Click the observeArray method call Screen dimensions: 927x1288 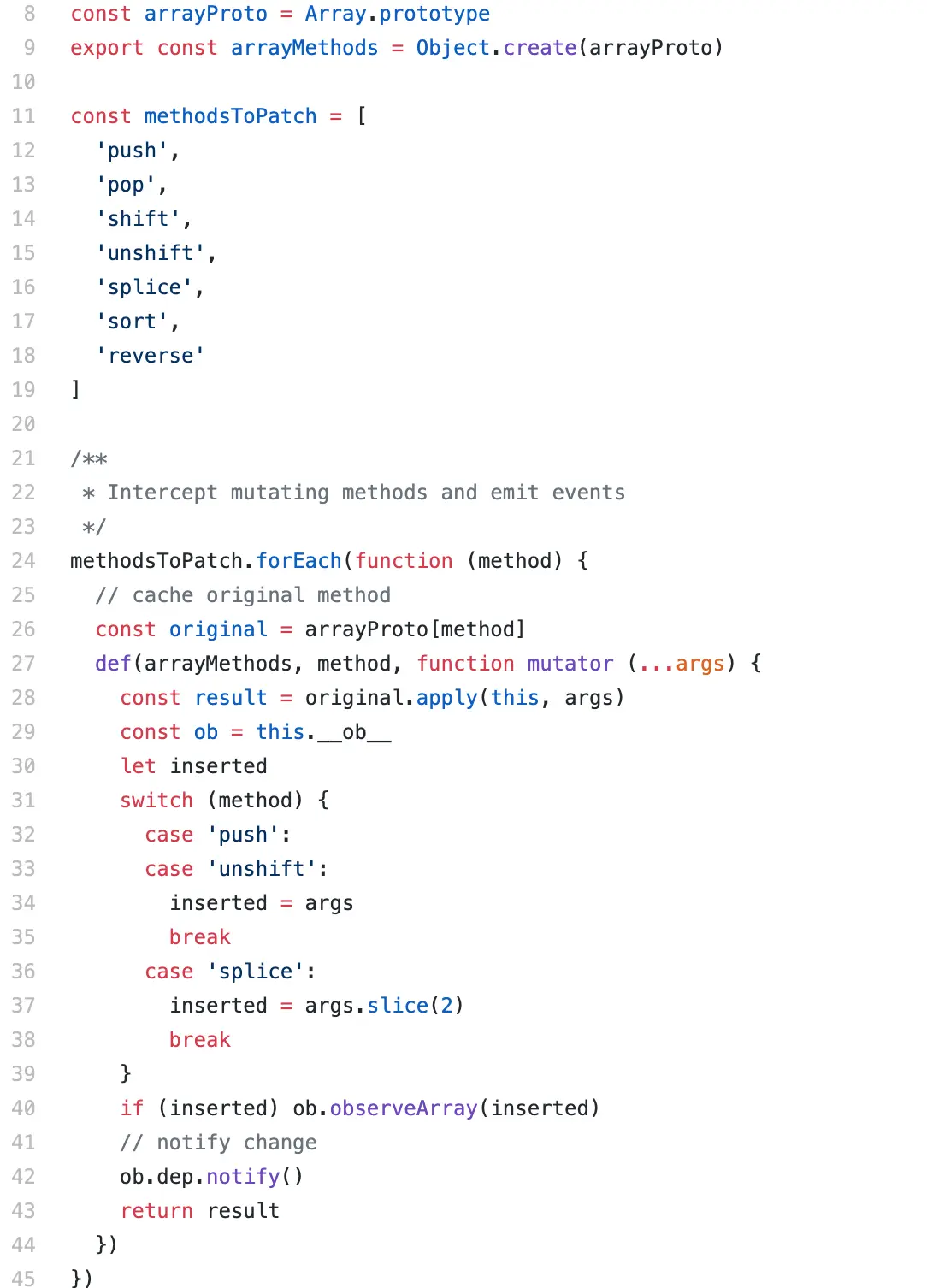coord(404,1108)
